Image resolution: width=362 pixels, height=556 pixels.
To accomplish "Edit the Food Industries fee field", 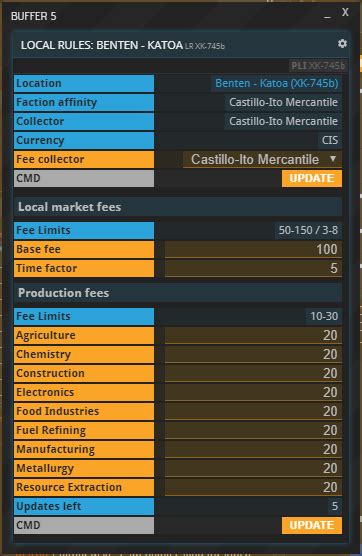I will (x=253, y=411).
